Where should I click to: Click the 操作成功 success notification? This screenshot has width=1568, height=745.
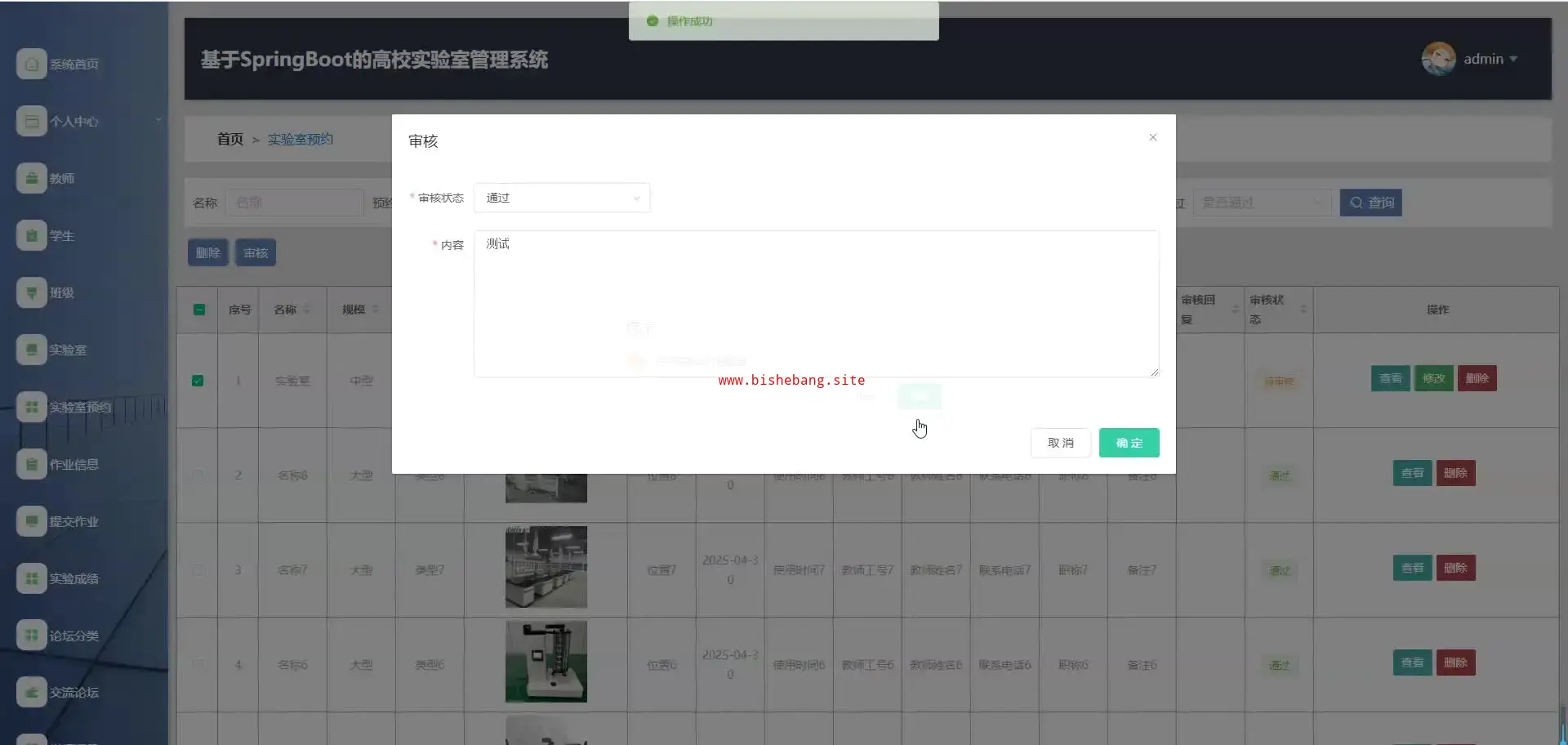(x=784, y=21)
